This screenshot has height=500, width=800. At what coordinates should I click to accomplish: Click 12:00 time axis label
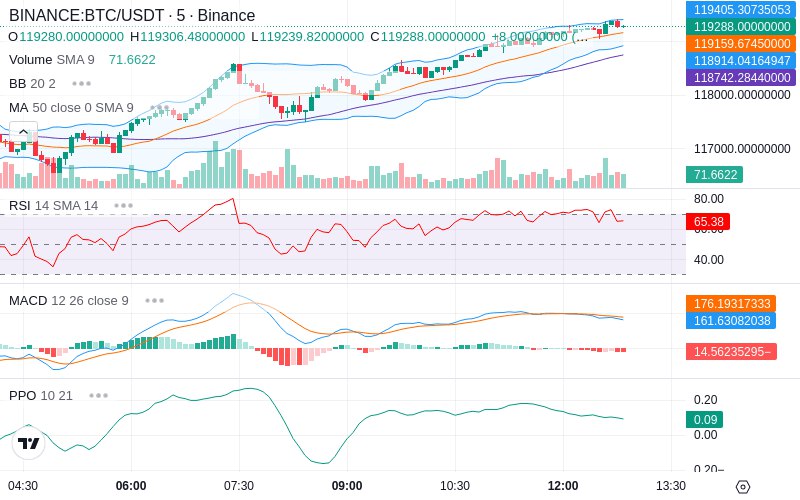pos(563,486)
